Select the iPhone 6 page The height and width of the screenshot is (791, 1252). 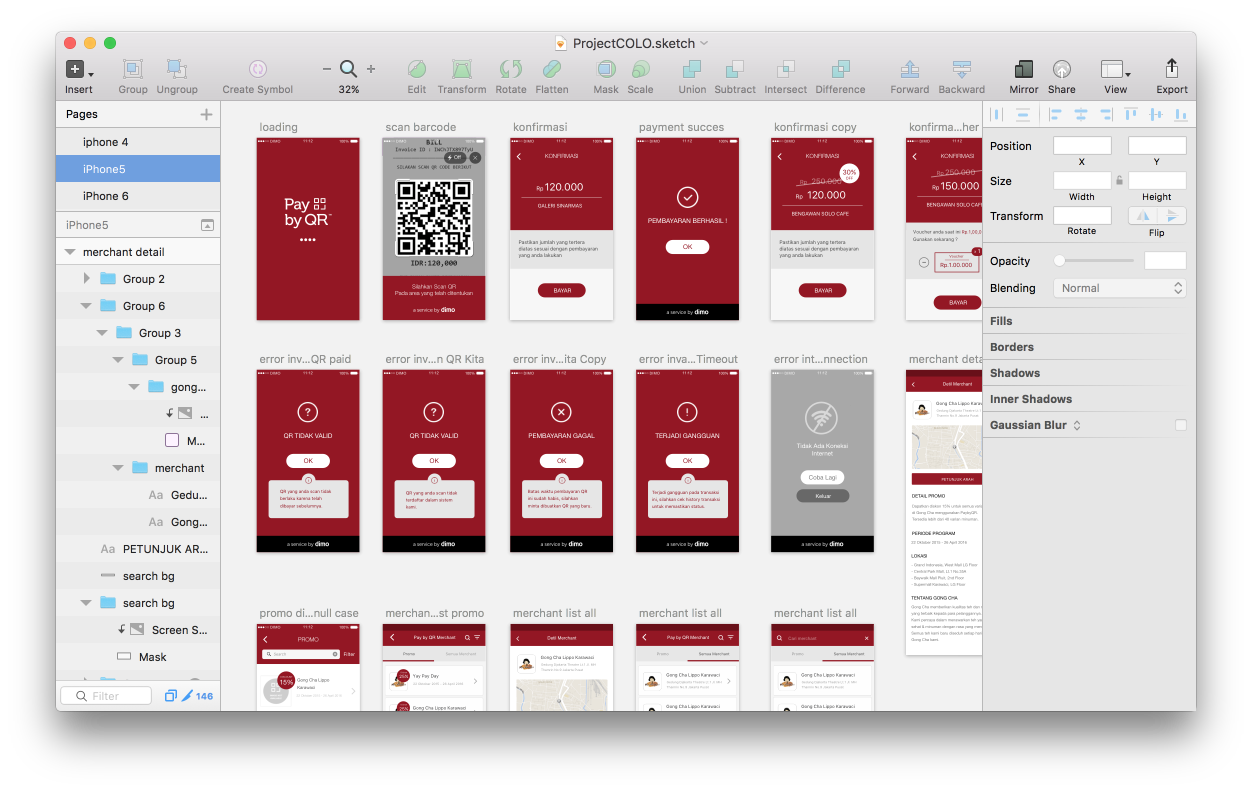[x=105, y=196]
